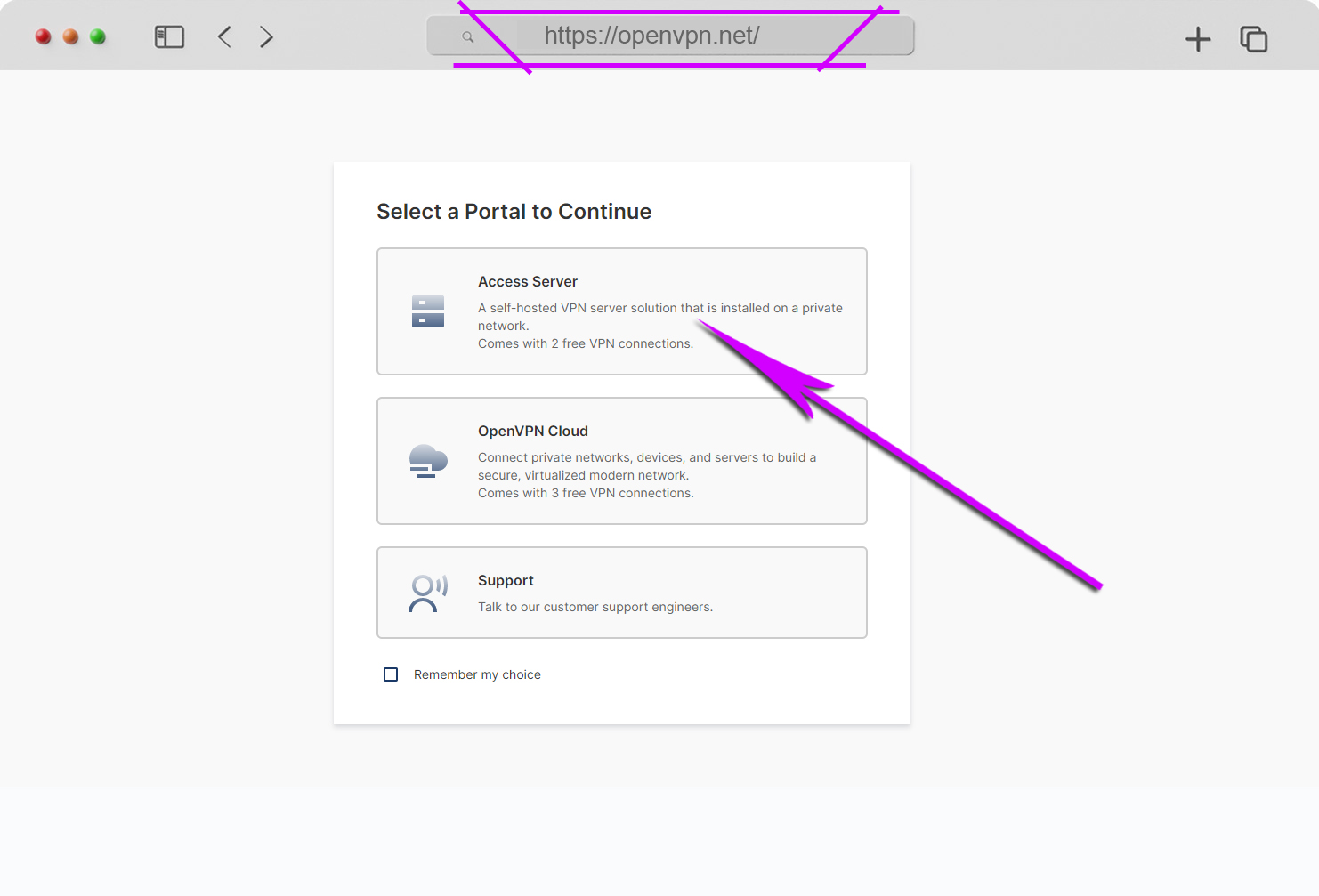1319x896 pixels.
Task: Click the Support person icon
Action: tap(428, 593)
